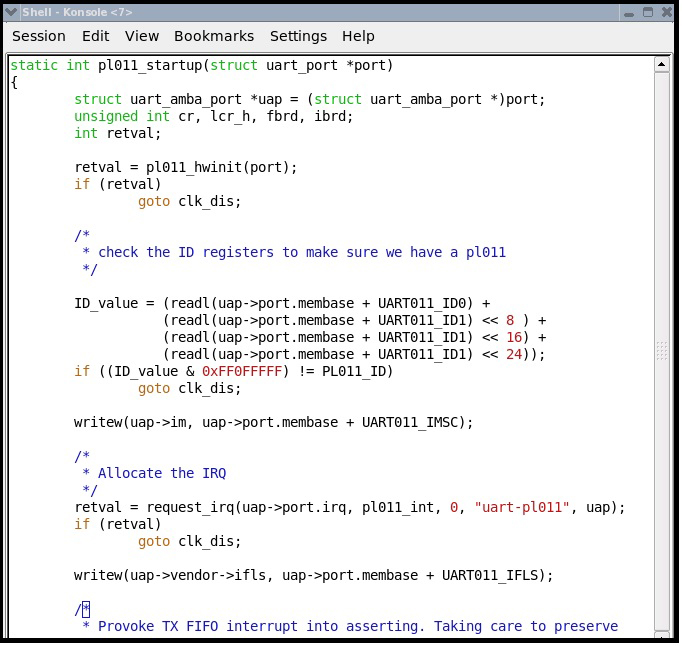682x646 pixels.
Task: Minimize the Konsole window
Action: 629,13
